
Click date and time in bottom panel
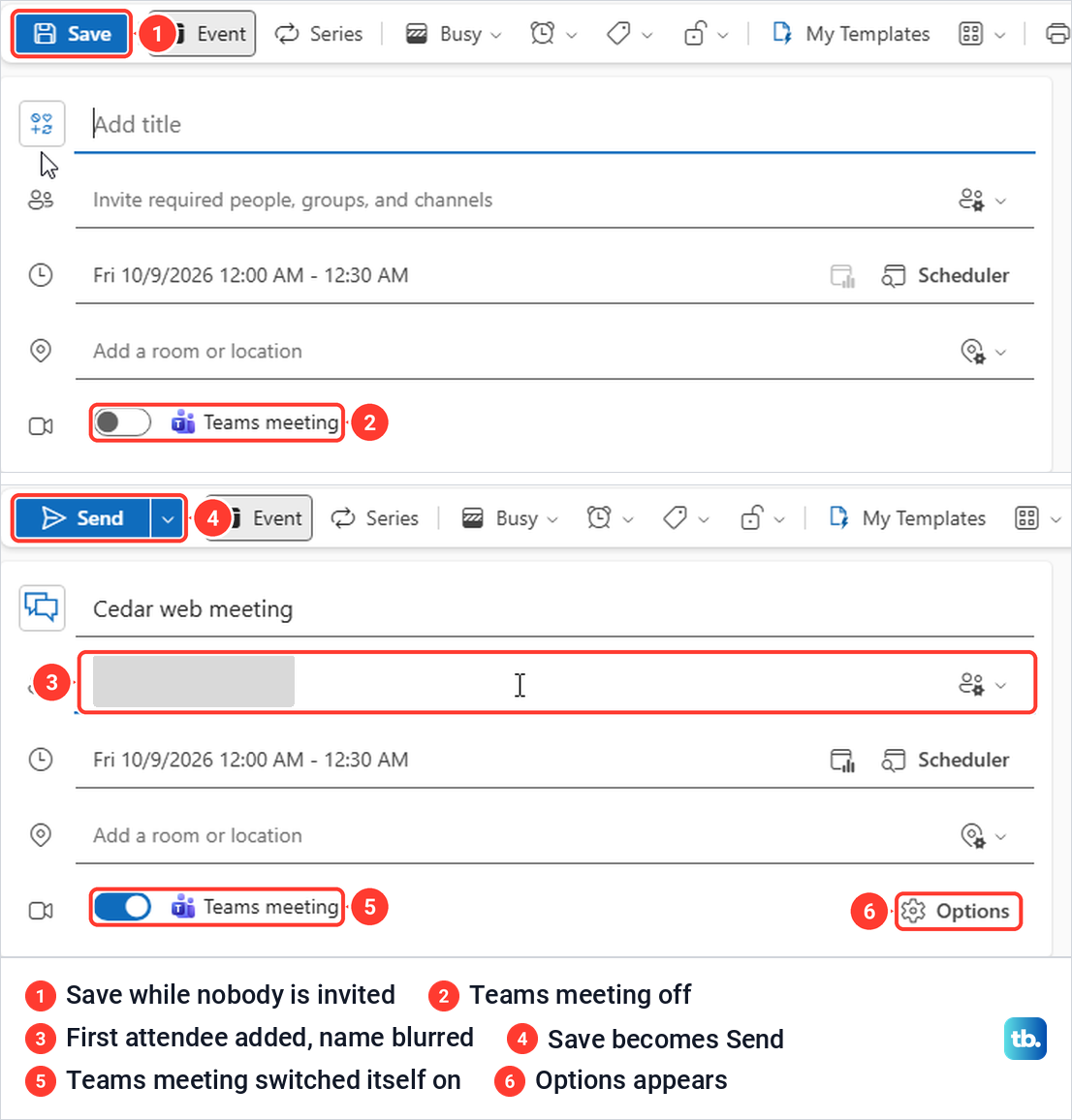(250, 760)
